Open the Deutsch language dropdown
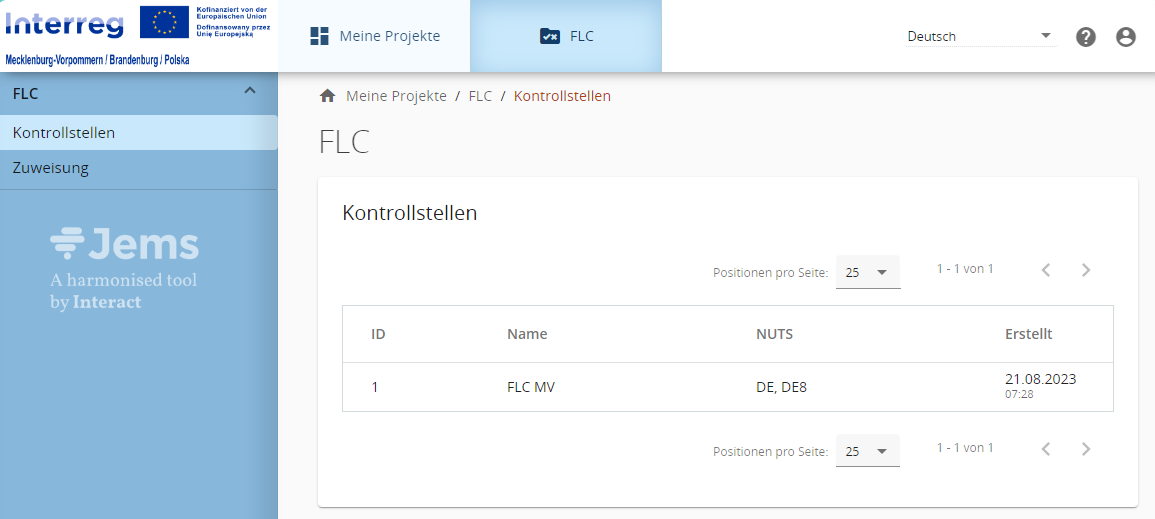This screenshot has width=1155, height=519. [x=979, y=36]
